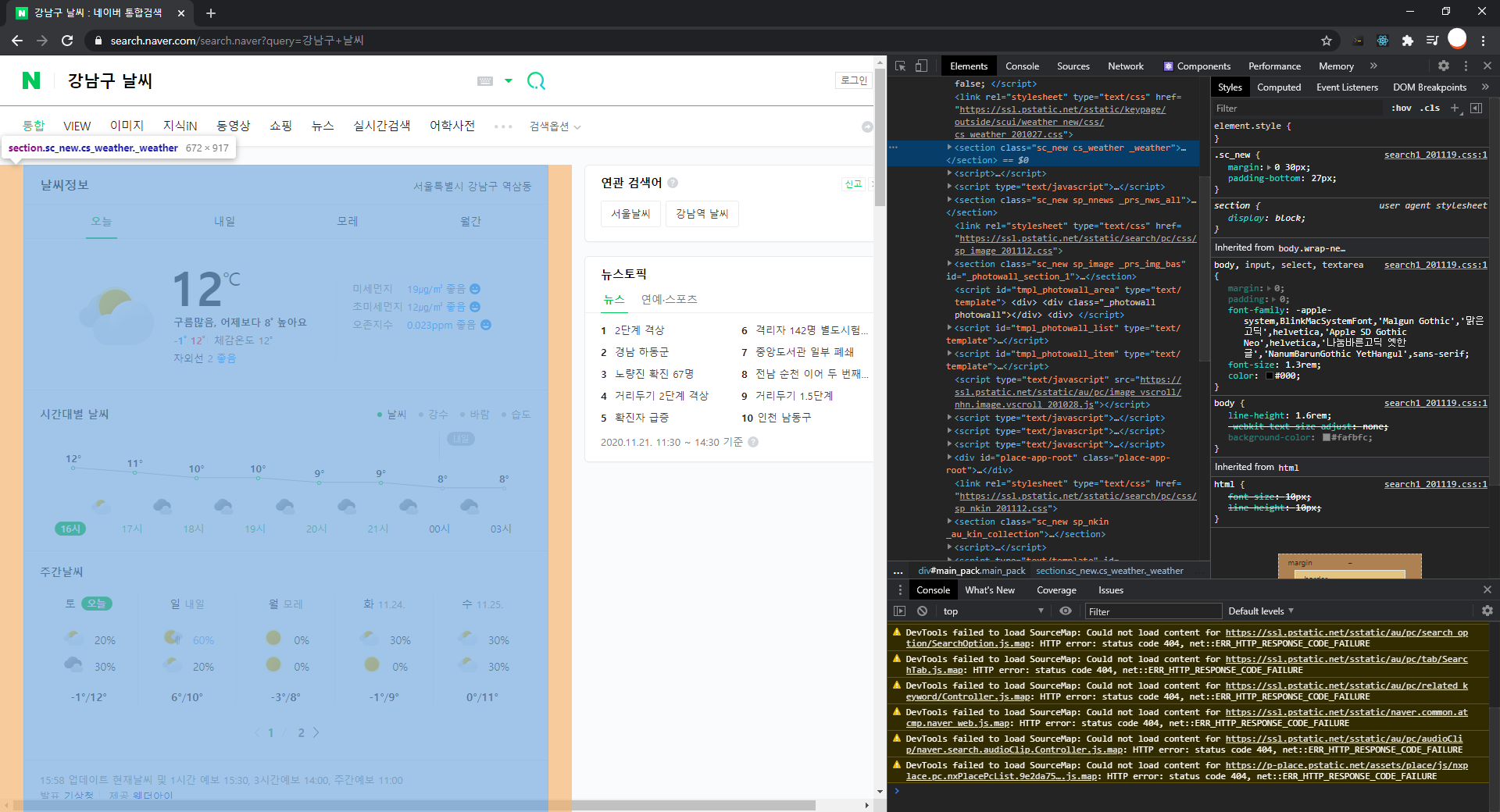Image resolution: width=1500 pixels, height=812 pixels.
Task: Switch to Computed styles tab
Action: pos(1279,87)
